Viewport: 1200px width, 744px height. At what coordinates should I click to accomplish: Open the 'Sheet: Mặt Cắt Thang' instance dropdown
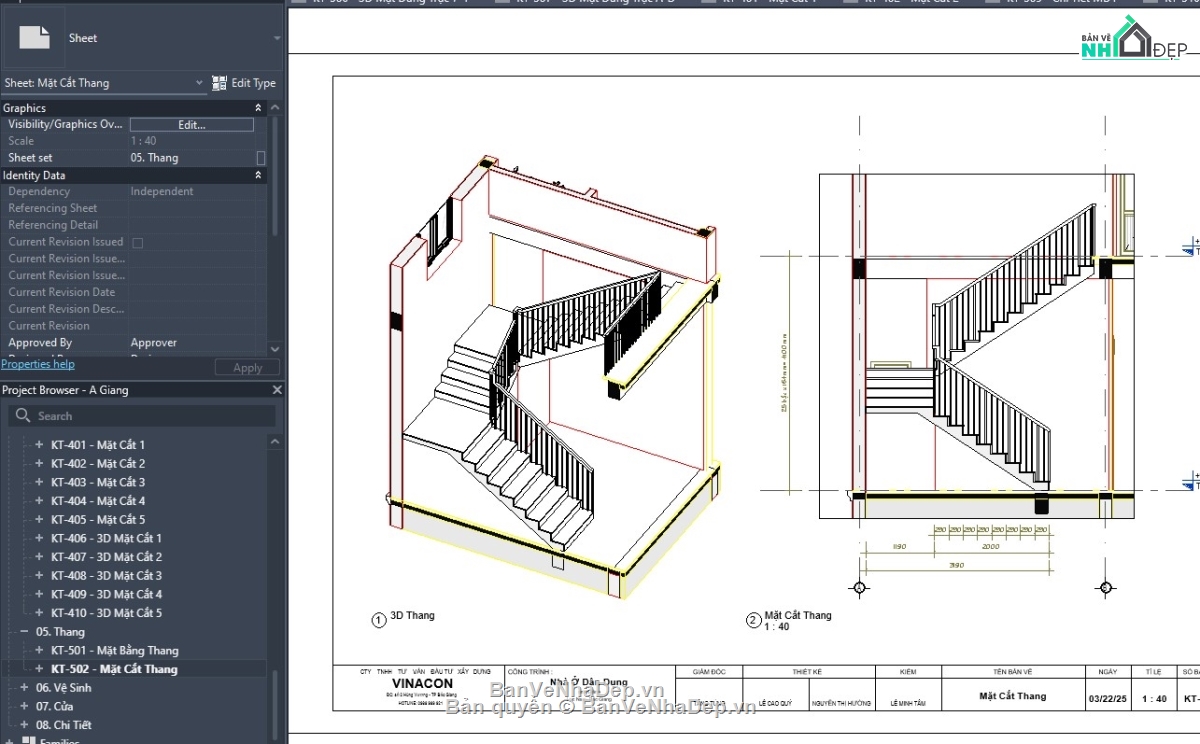(x=199, y=83)
